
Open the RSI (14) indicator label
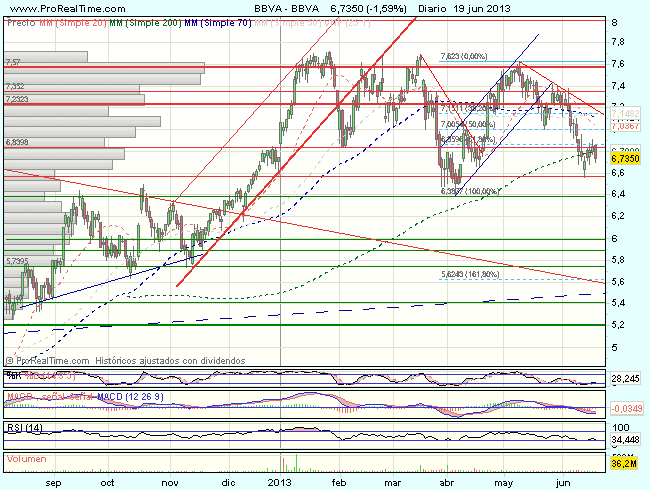(22, 427)
